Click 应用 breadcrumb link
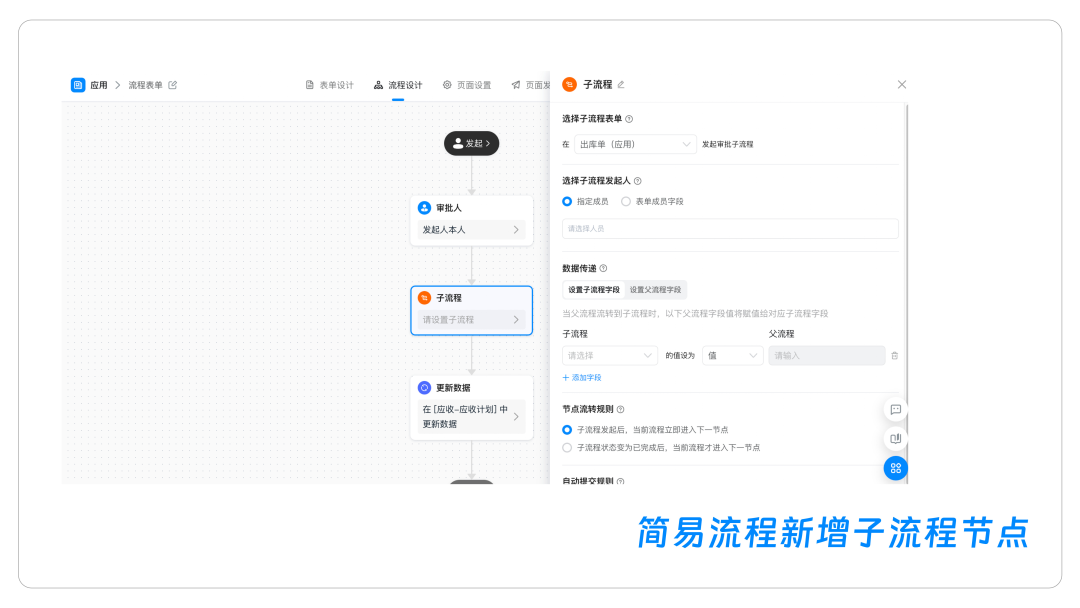This screenshot has height=608, width=1080. pyautogui.click(x=98, y=85)
